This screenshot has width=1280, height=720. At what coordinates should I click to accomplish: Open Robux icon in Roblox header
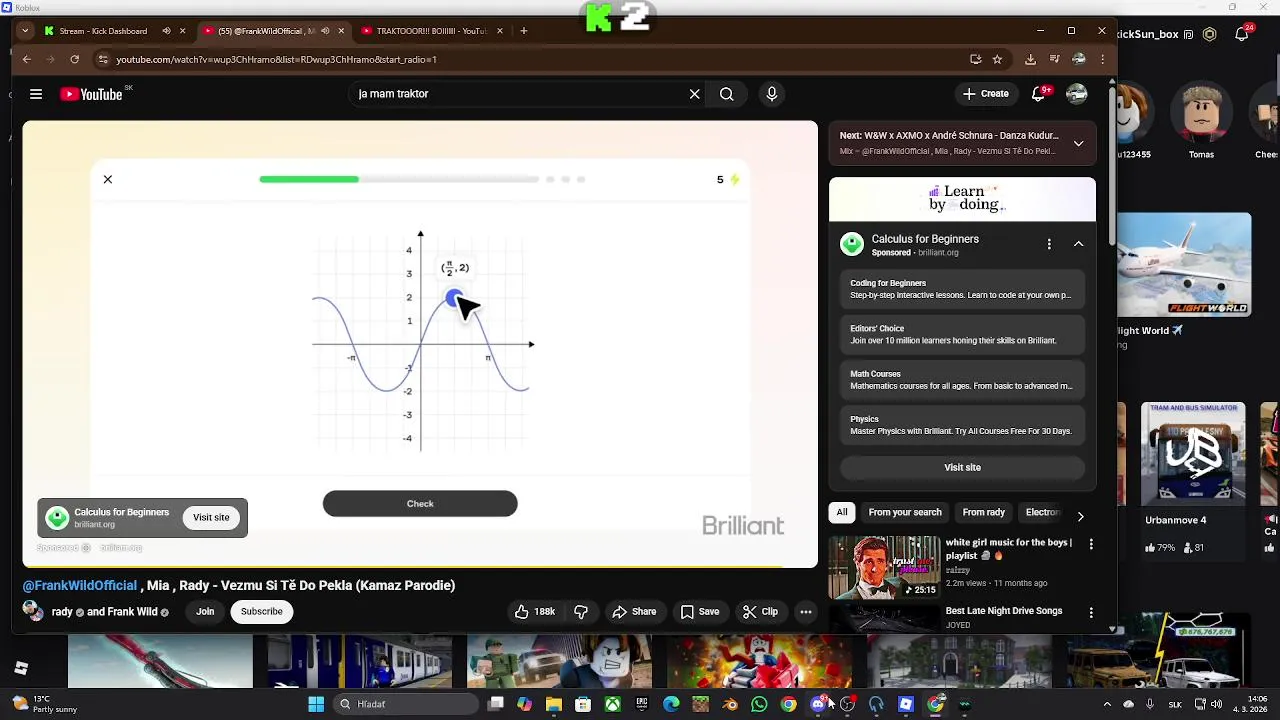[x=1209, y=34]
